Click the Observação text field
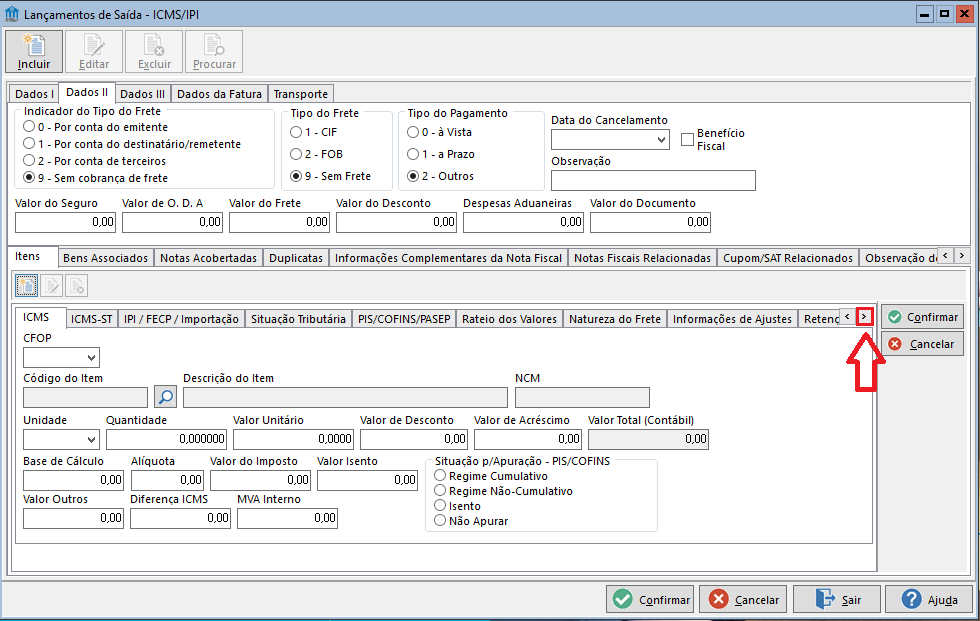Screen dimensions: 980x621 (653, 181)
